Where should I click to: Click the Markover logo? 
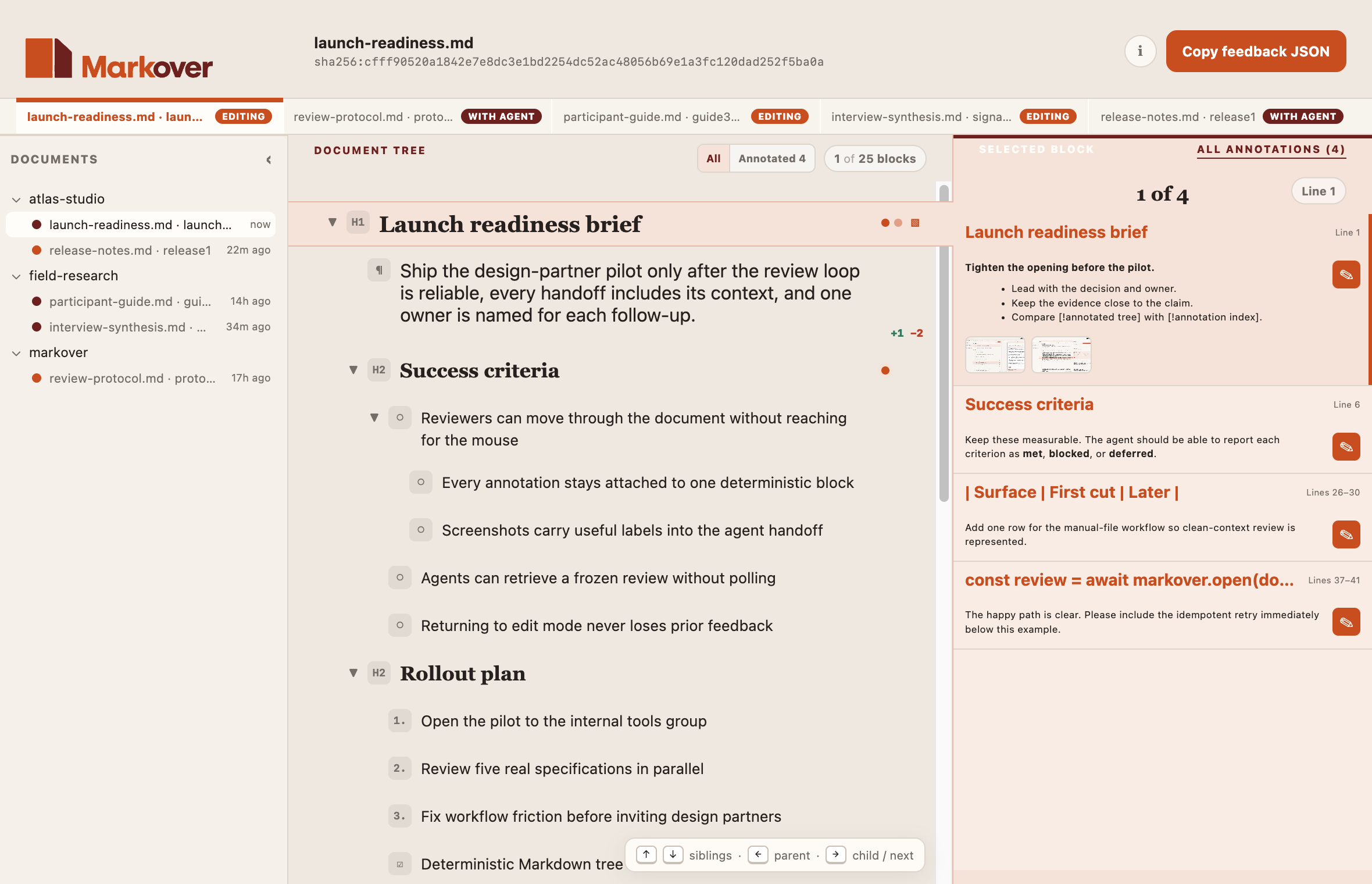119,58
